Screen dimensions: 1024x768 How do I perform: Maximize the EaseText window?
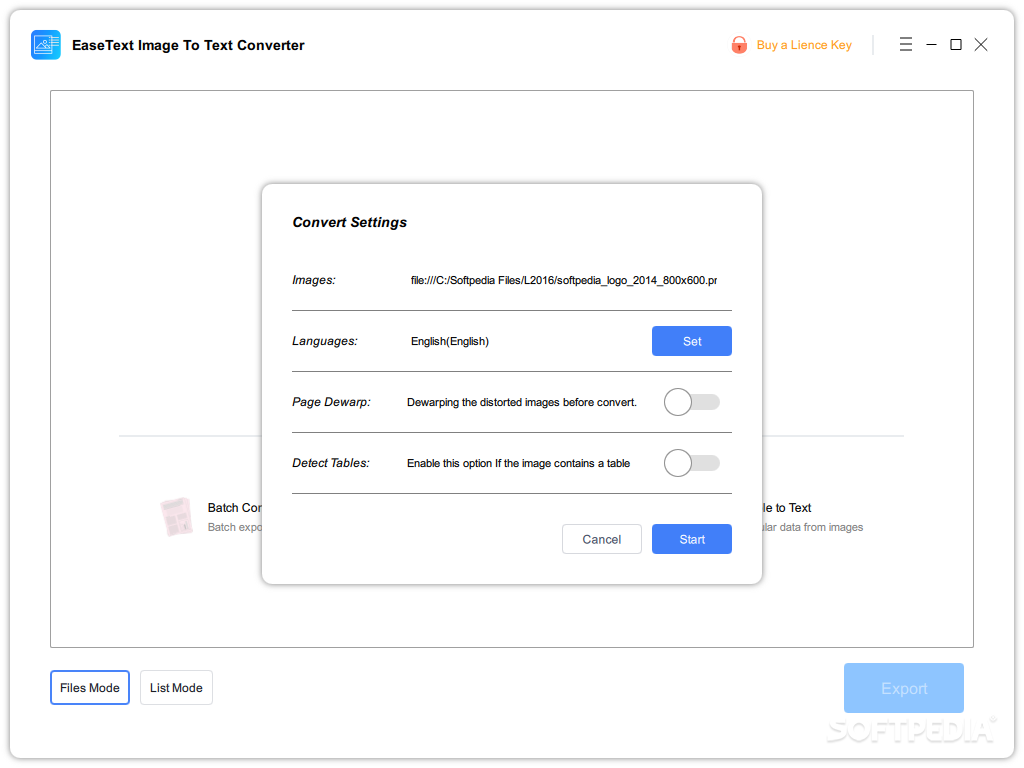pos(955,44)
